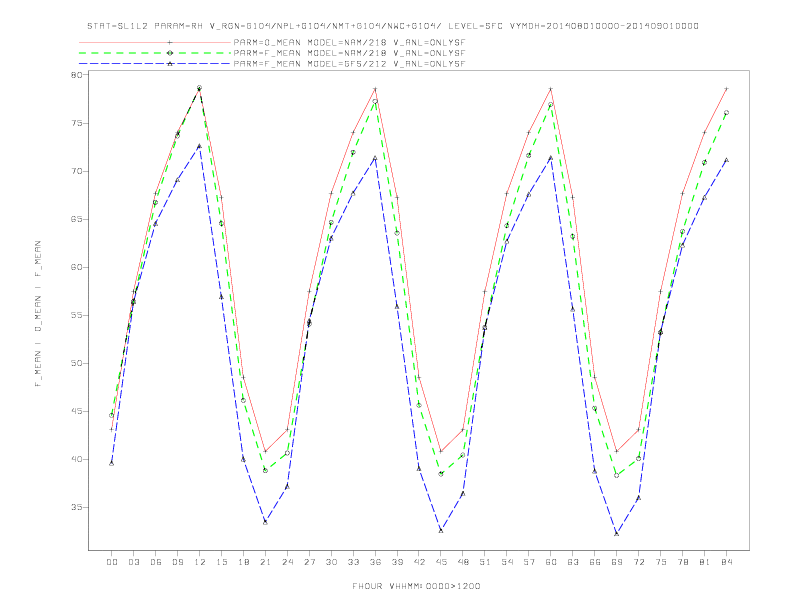This screenshot has height=612, width=792.
Task: Click x-axis tick label 42
Action: 419,562
